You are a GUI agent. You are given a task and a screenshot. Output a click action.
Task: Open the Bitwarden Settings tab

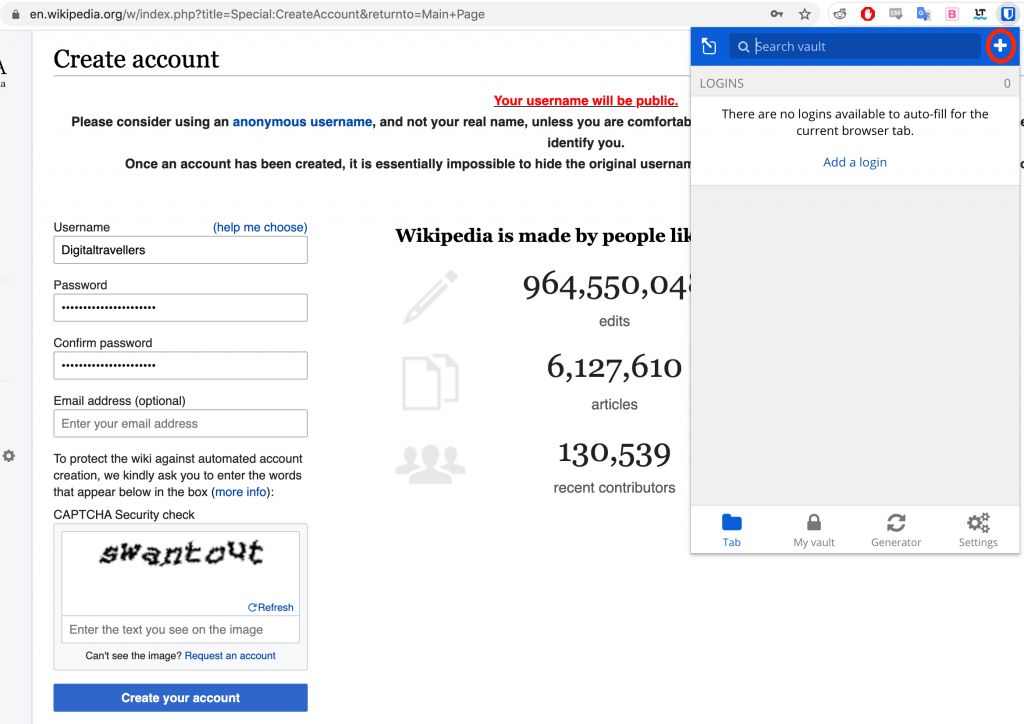pos(977,529)
